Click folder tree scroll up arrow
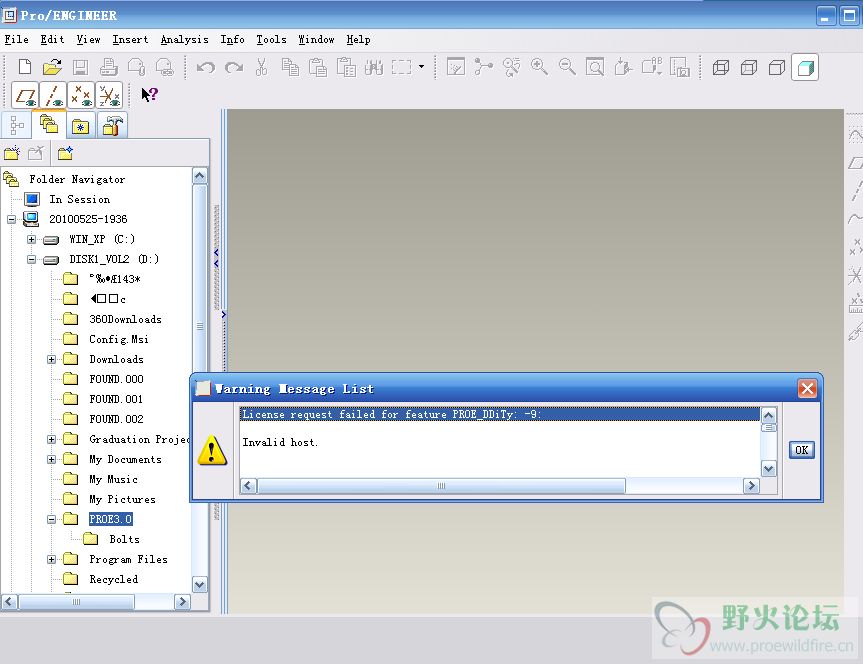This screenshot has width=863, height=664. [200, 176]
